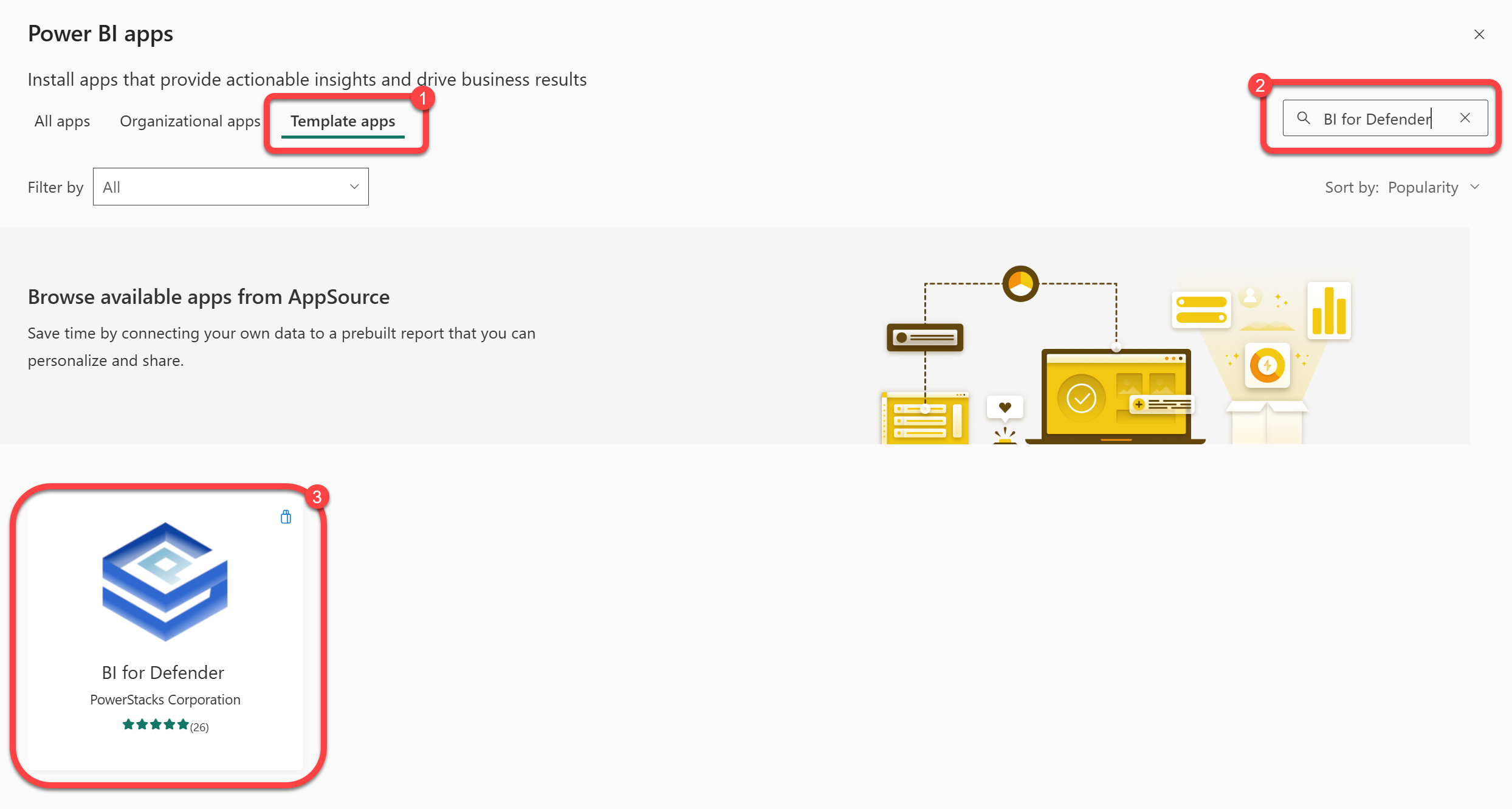Expand the Filter by dropdown set to All
This screenshot has height=809, width=1512.
pos(231,187)
